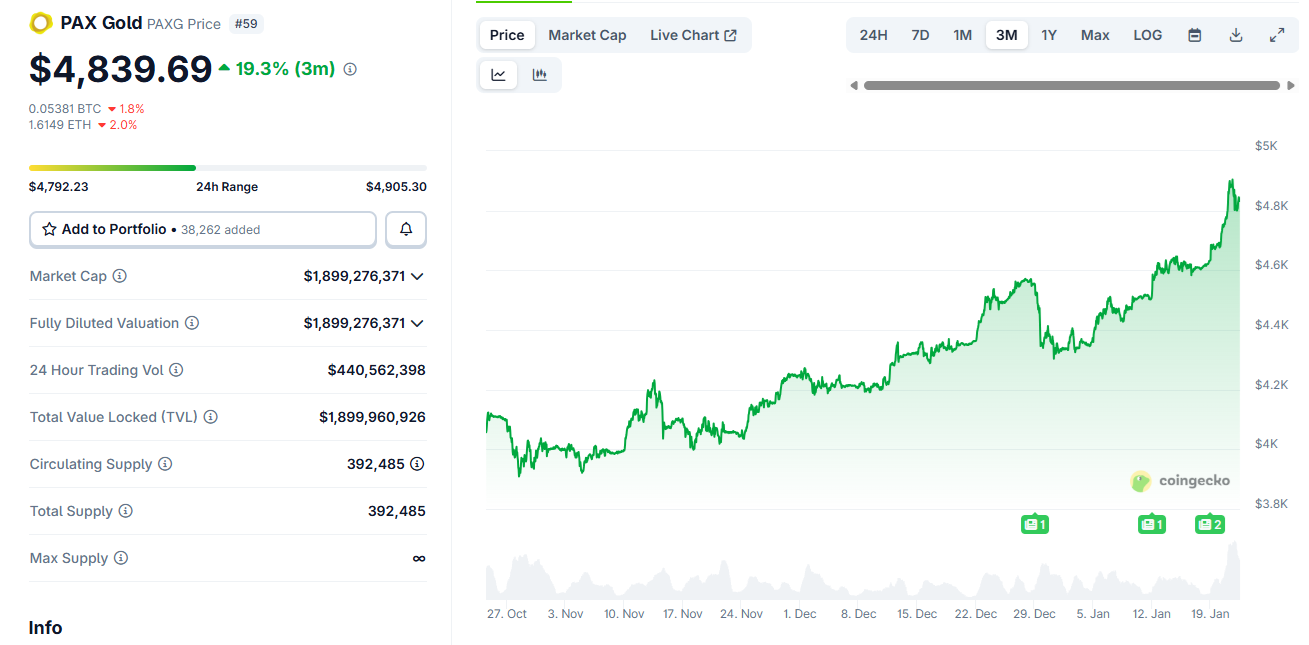Click the price alert bell icon
Viewport: 1309px width, 645px height.
point(405,229)
